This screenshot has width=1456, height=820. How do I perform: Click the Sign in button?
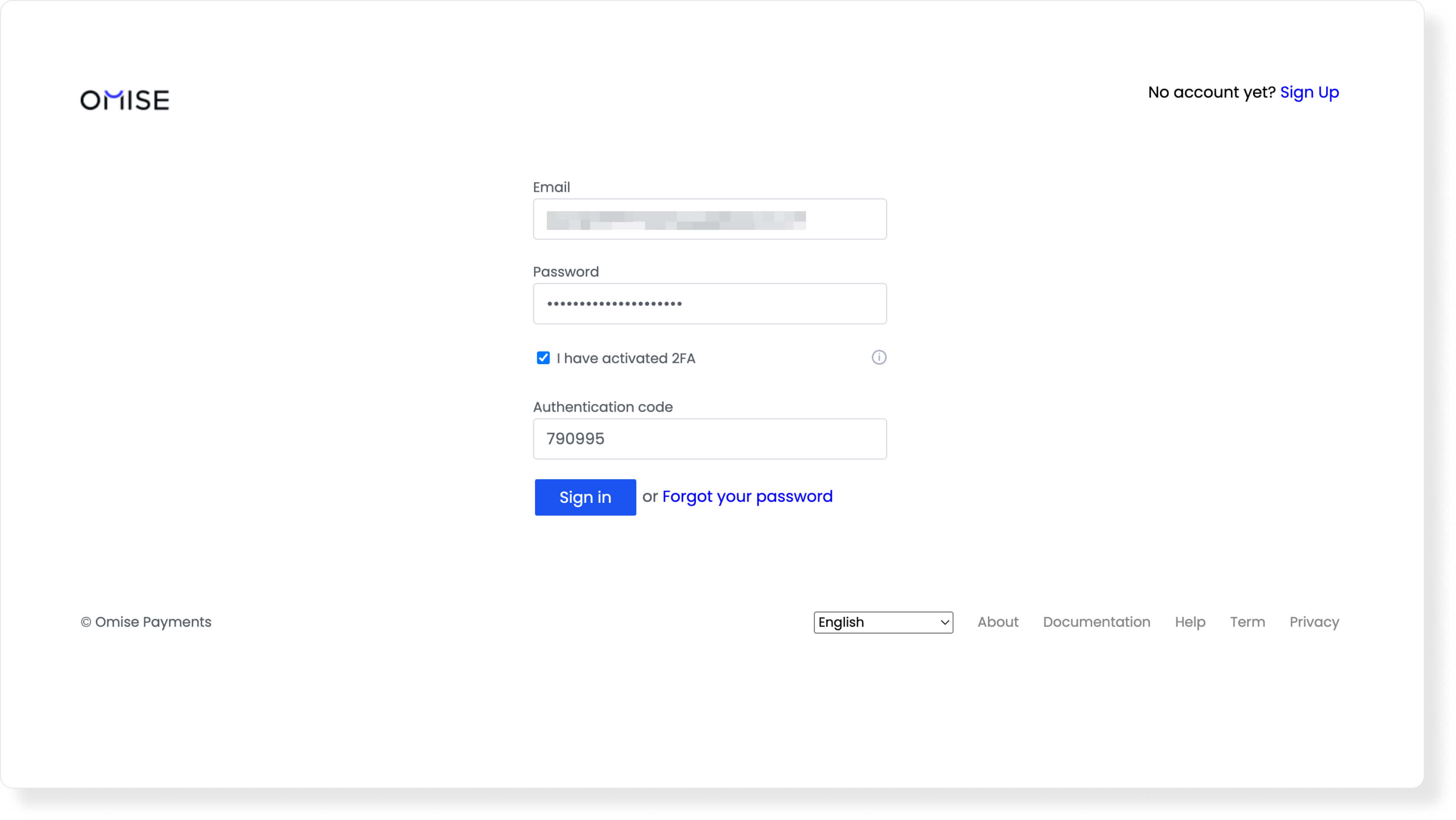click(585, 497)
